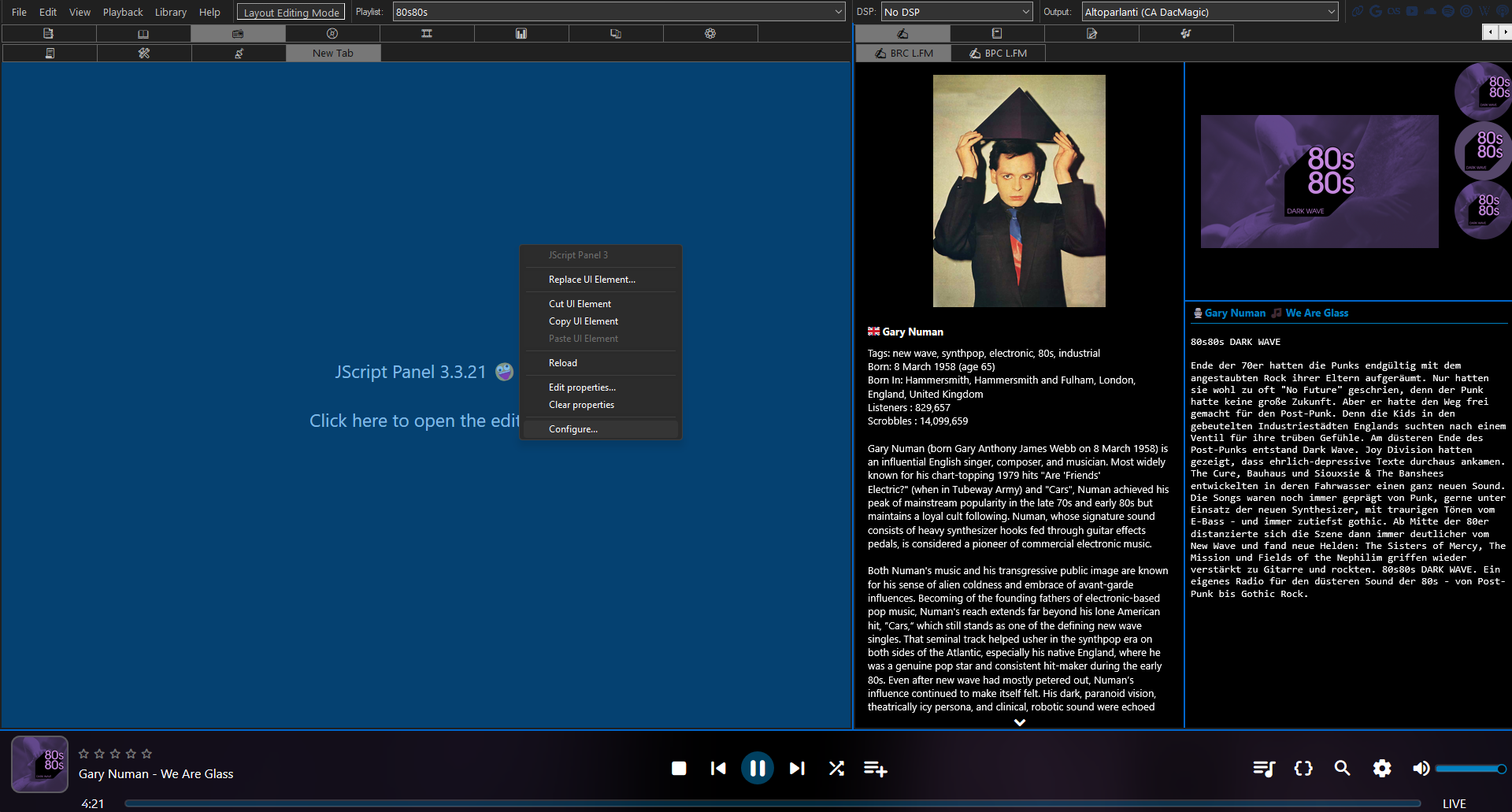This screenshot has height=812, width=1512.
Task: Open settings with bottom gear icon
Action: click(1382, 768)
